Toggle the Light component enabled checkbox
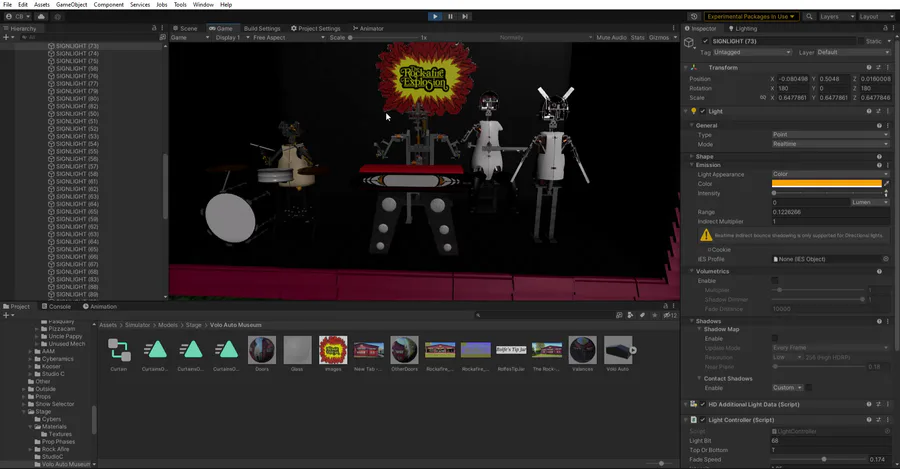The width and height of the screenshot is (900, 469). tap(703, 111)
